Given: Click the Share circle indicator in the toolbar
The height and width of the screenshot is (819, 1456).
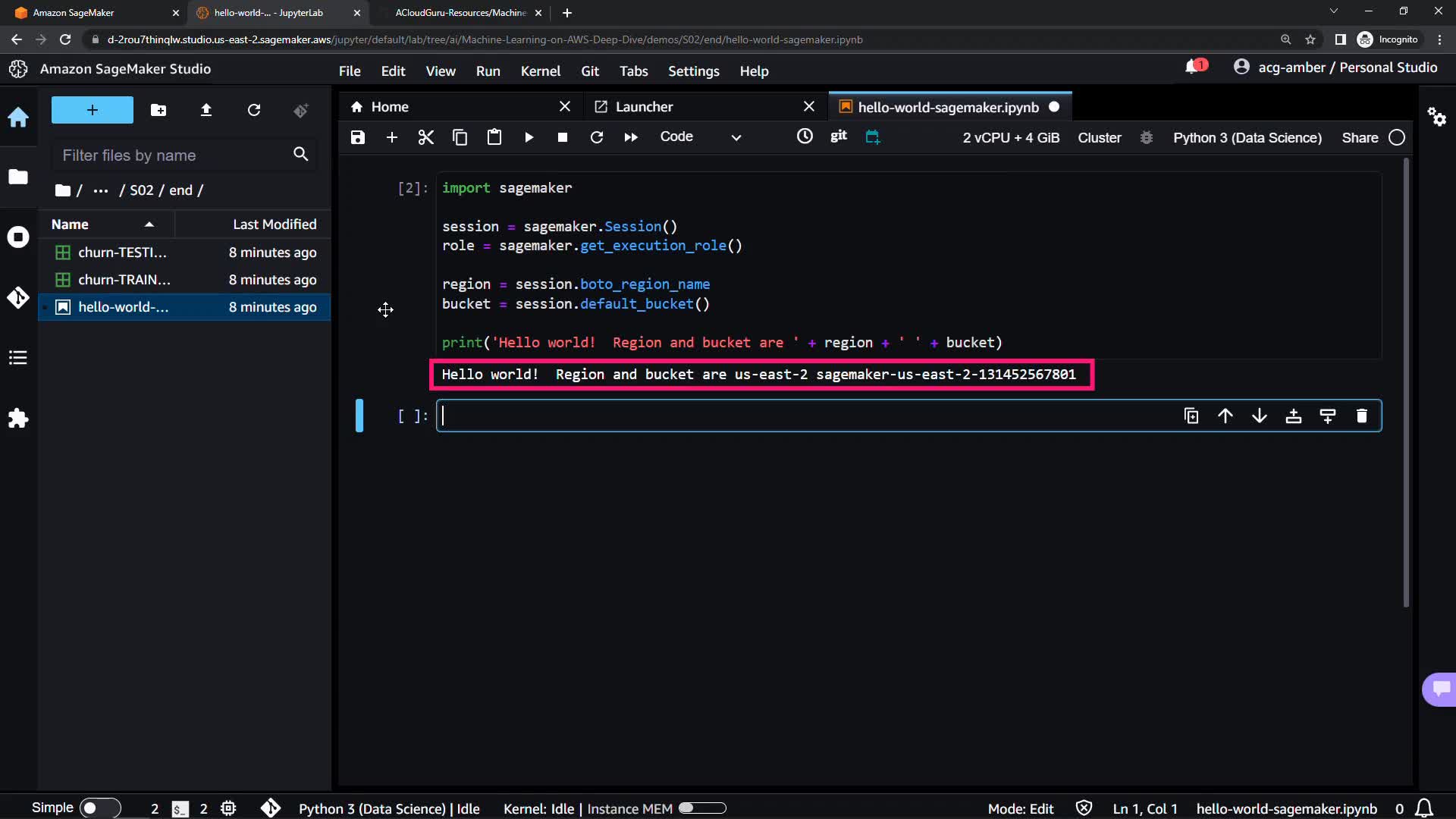Looking at the screenshot, I should point(1397,137).
